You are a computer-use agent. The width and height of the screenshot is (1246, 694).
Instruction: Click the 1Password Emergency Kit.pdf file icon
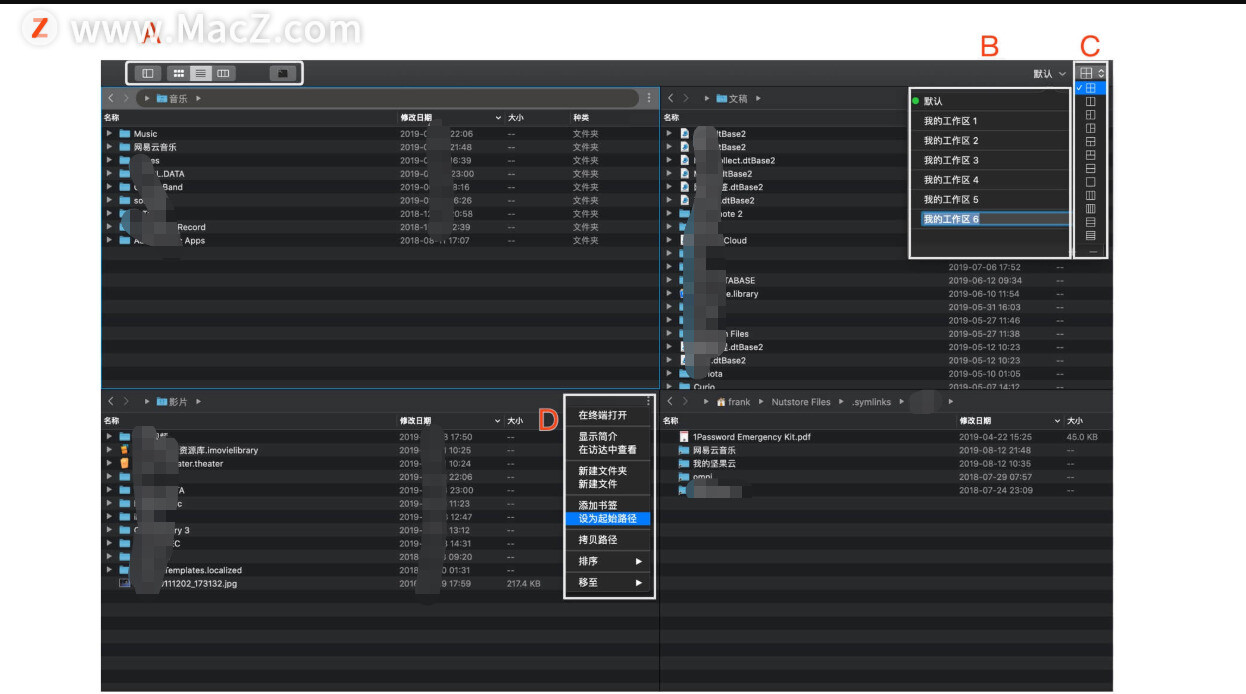tap(684, 436)
